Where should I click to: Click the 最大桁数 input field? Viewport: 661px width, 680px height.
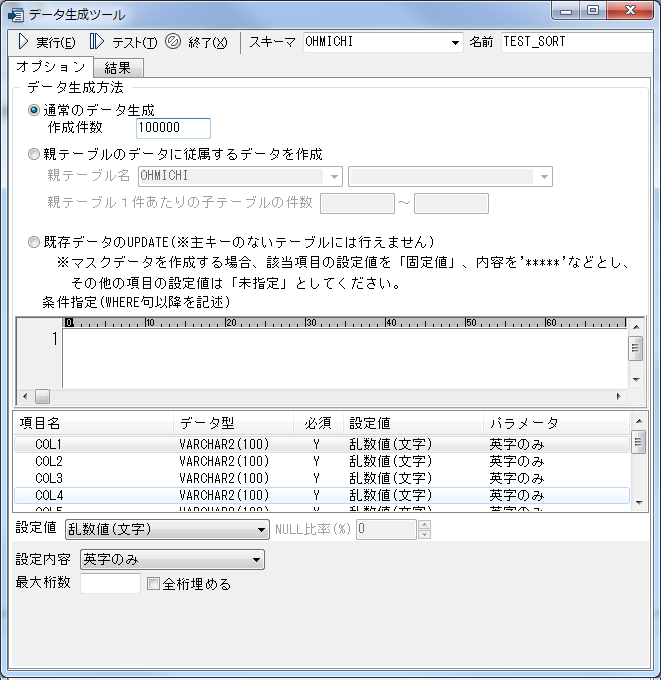(110, 584)
